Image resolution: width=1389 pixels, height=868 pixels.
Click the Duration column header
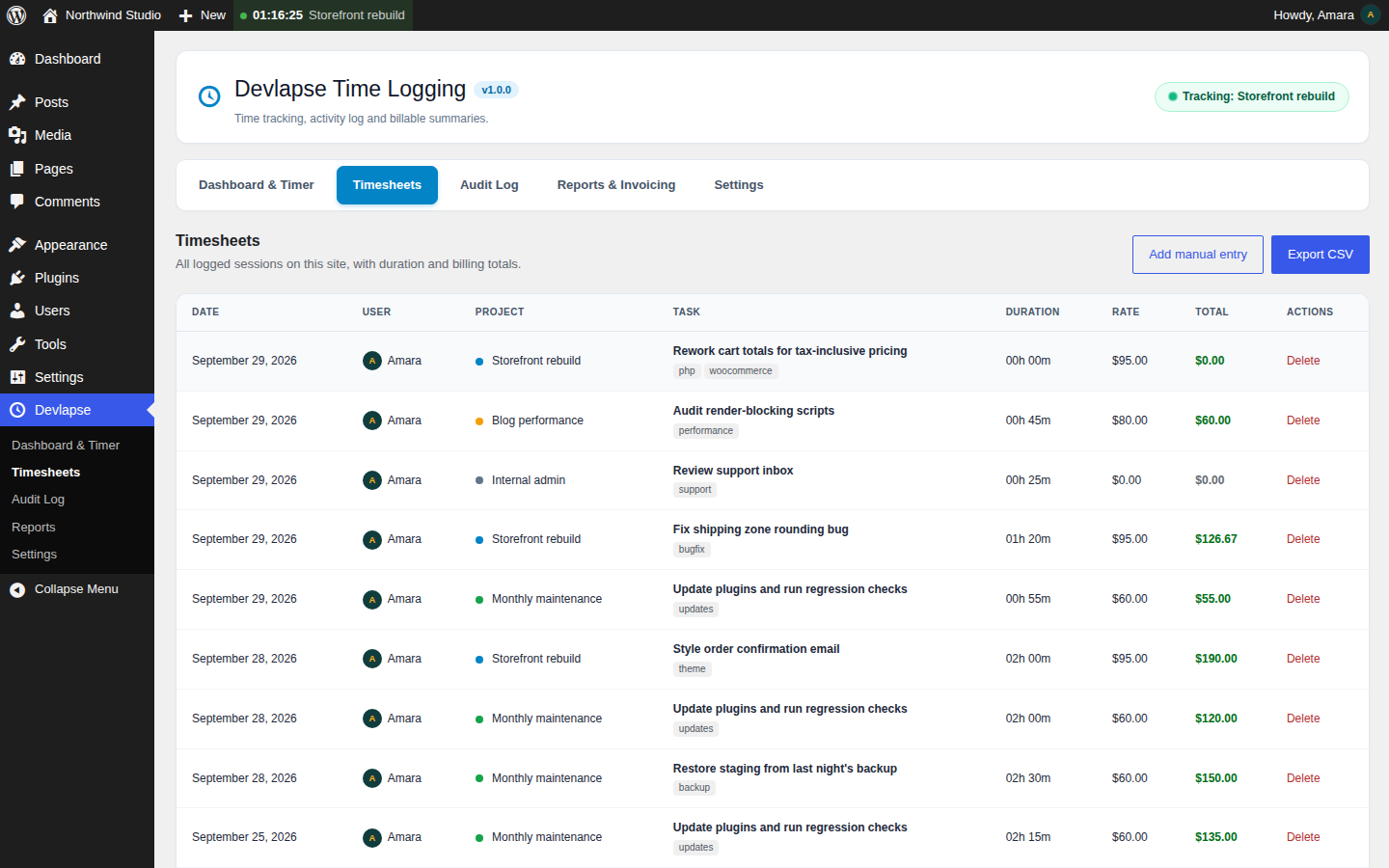(1032, 312)
